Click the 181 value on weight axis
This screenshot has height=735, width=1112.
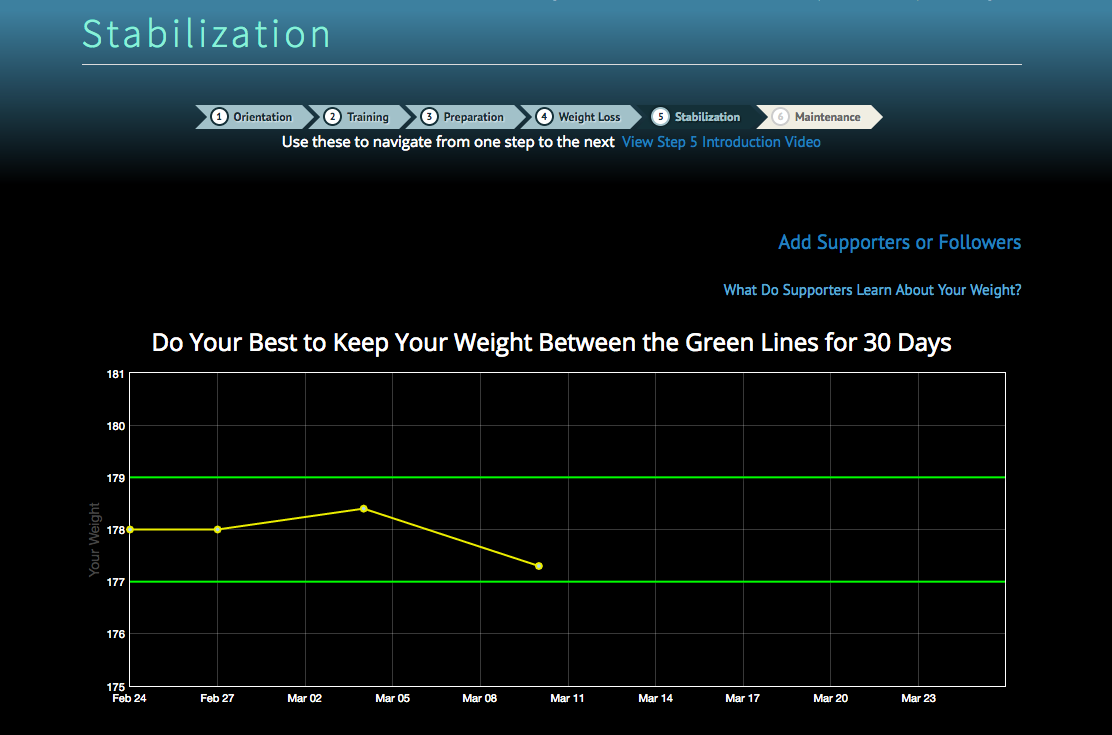[x=115, y=374]
